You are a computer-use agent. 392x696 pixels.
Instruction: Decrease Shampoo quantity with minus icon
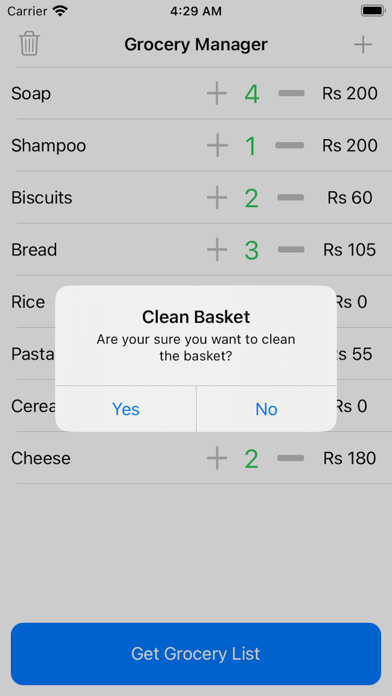(x=290, y=145)
